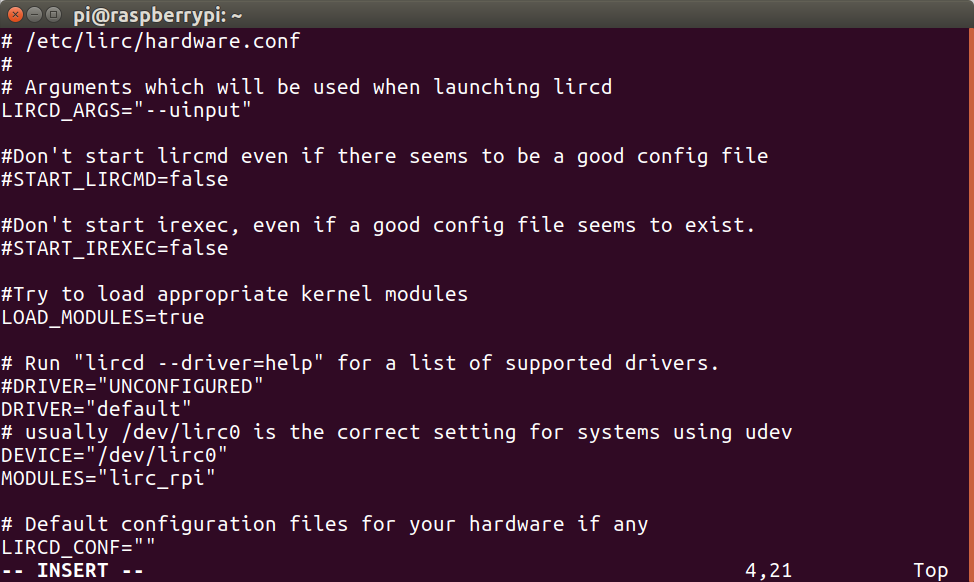Screen dimensions: 974x582
Task: Click the #DRIVER="UNCONFIGURED" line
Action: 132,386
